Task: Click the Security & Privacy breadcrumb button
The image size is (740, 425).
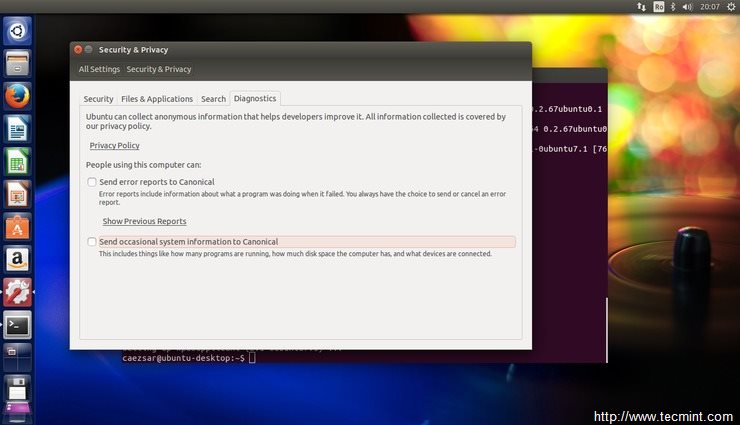Action: pos(159,69)
